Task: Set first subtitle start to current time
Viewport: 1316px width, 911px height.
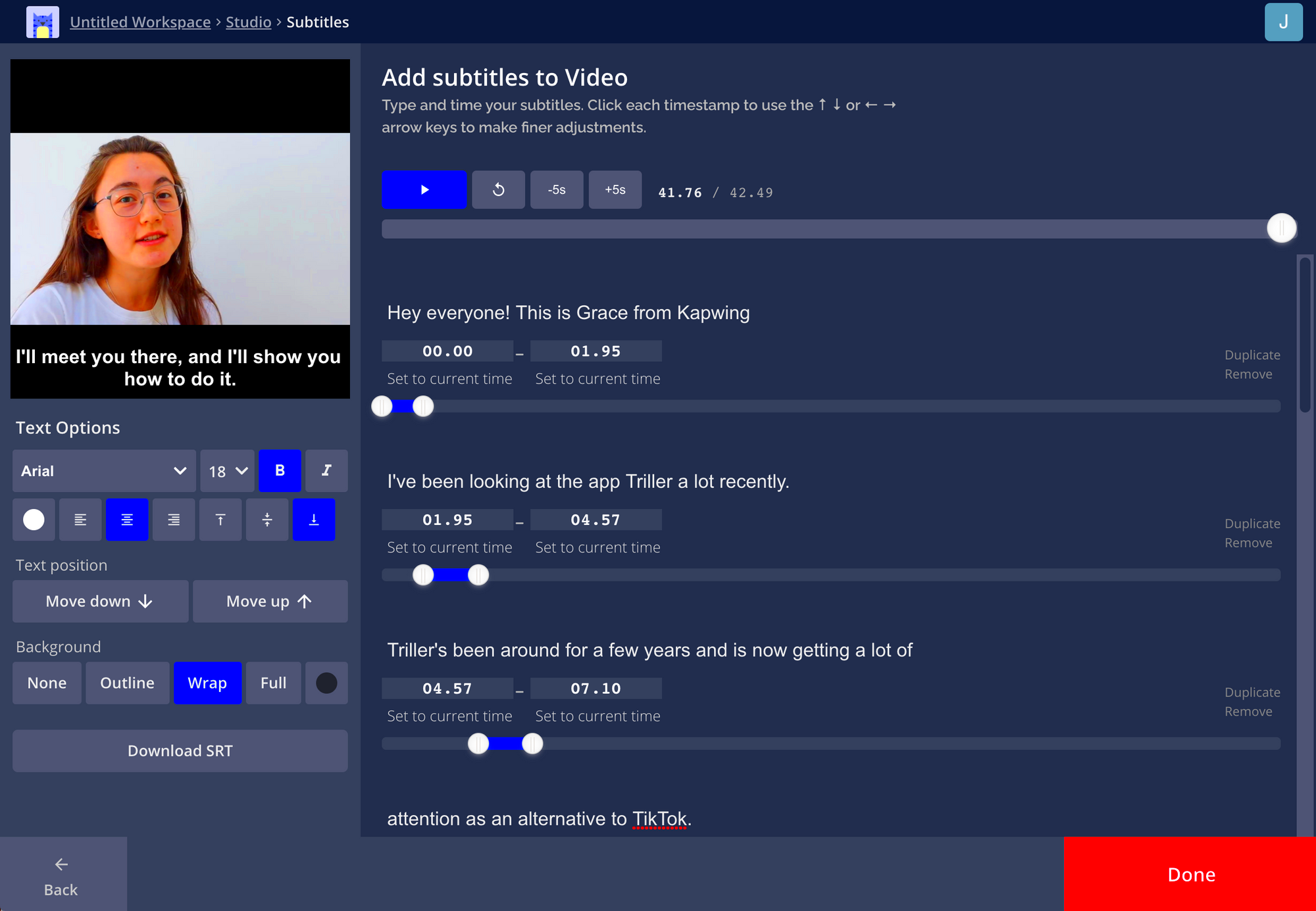Action: pyautogui.click(x=449, y=378)
